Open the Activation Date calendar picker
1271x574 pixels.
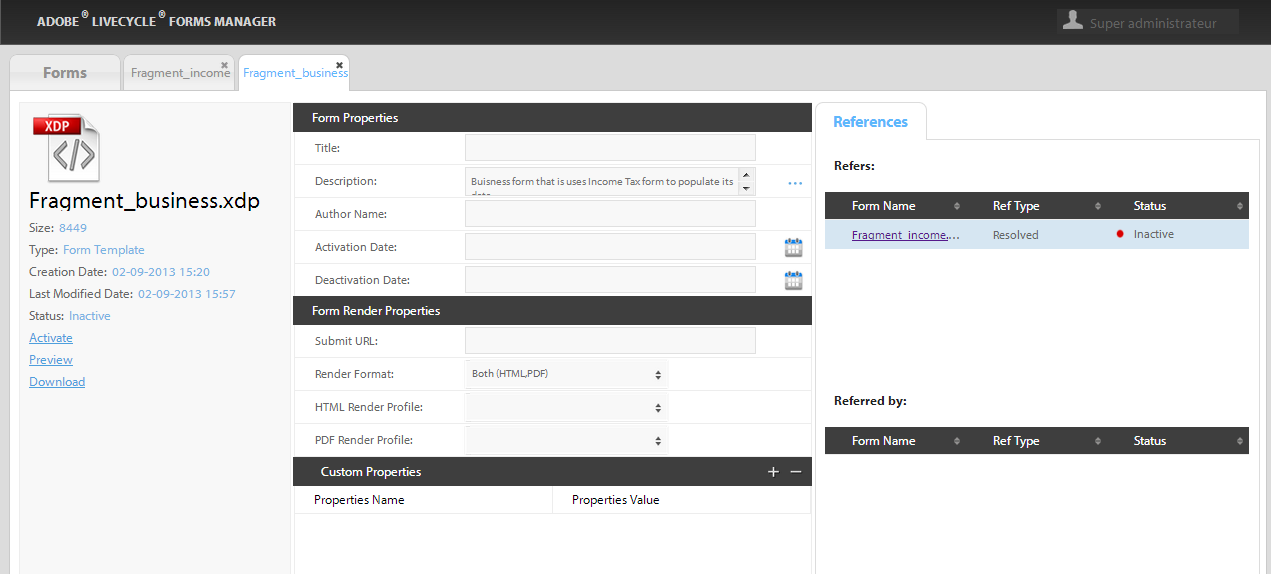pyautogui.click(x=793, y=248)
